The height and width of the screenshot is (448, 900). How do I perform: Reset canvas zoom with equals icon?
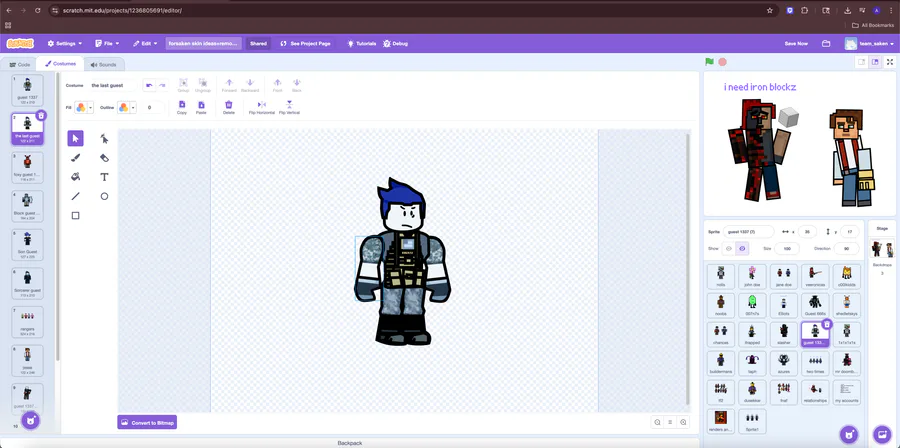coord(670,422)
